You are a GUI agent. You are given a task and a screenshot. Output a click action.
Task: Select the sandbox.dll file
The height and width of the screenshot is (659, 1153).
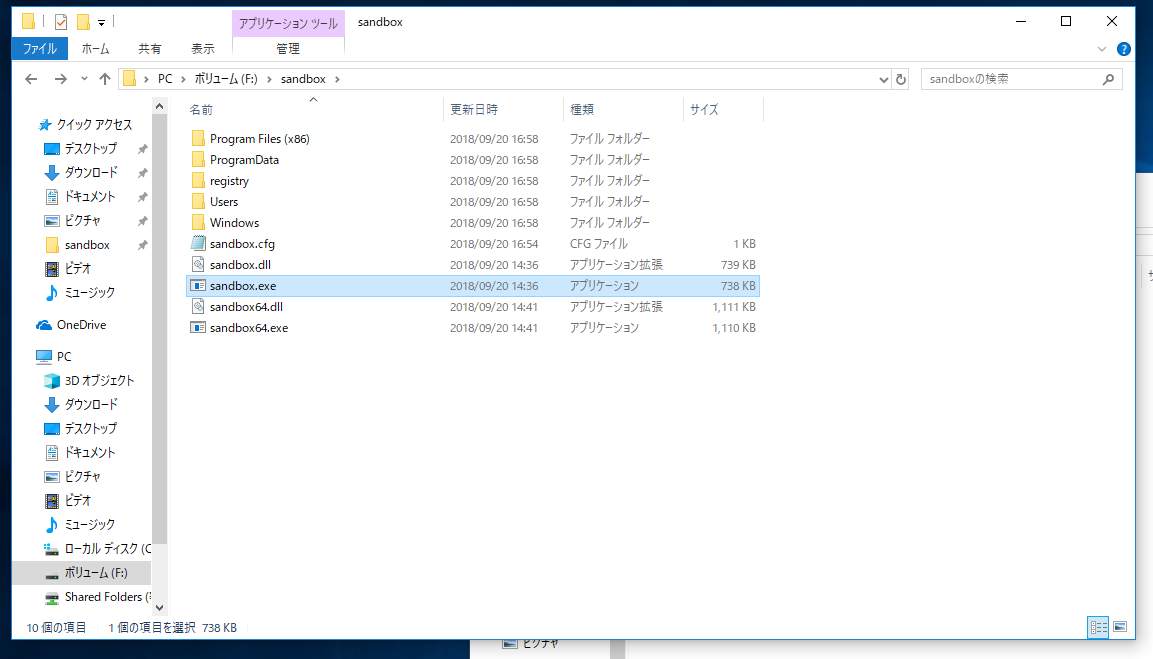click(x=240, y=265)
